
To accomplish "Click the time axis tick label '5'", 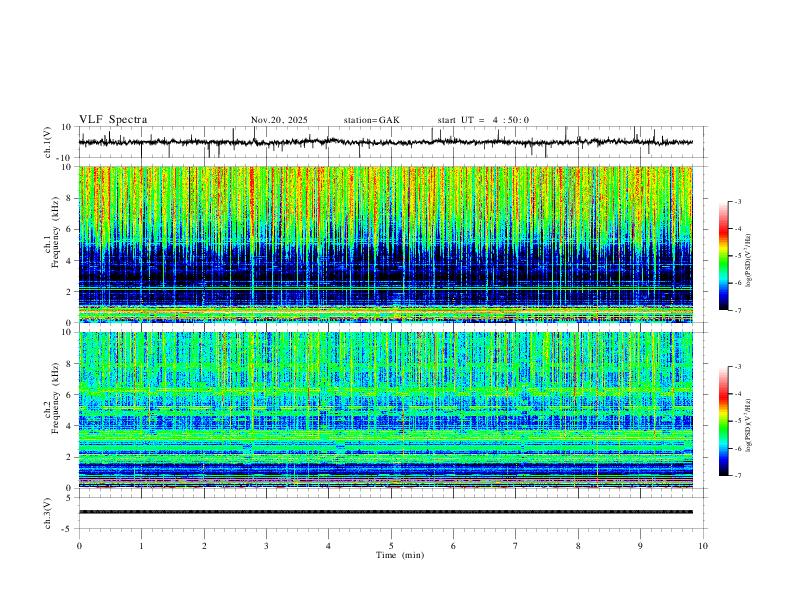I will (x=391, y=546).
